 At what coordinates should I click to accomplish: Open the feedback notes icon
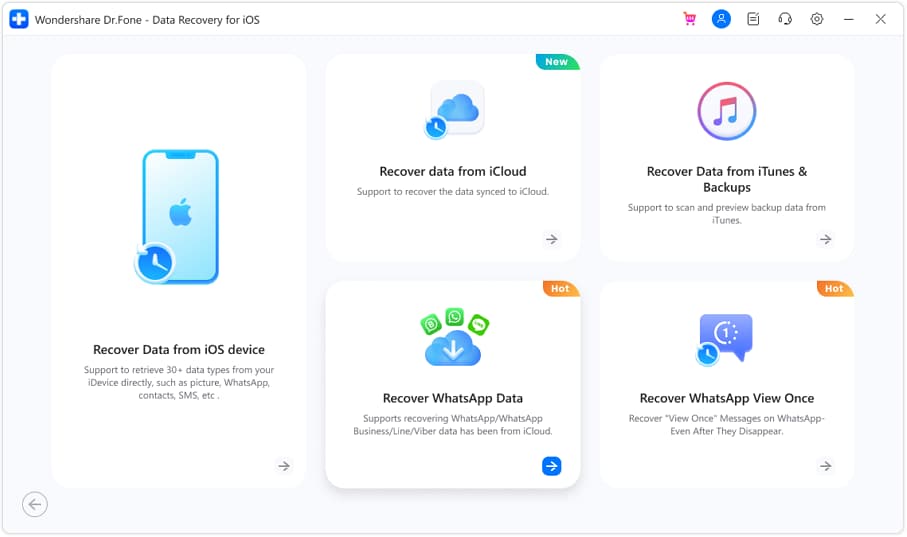click(753, 19)
